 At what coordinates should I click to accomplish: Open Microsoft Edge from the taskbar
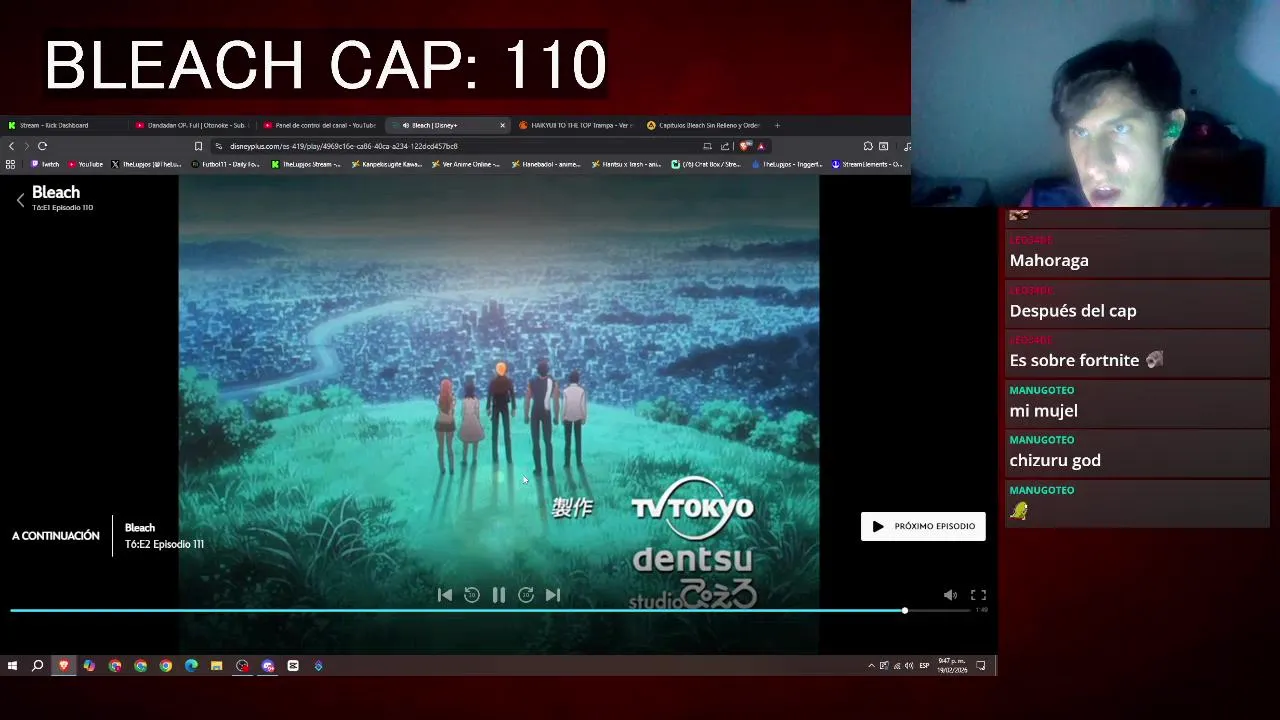coord(191,665)
